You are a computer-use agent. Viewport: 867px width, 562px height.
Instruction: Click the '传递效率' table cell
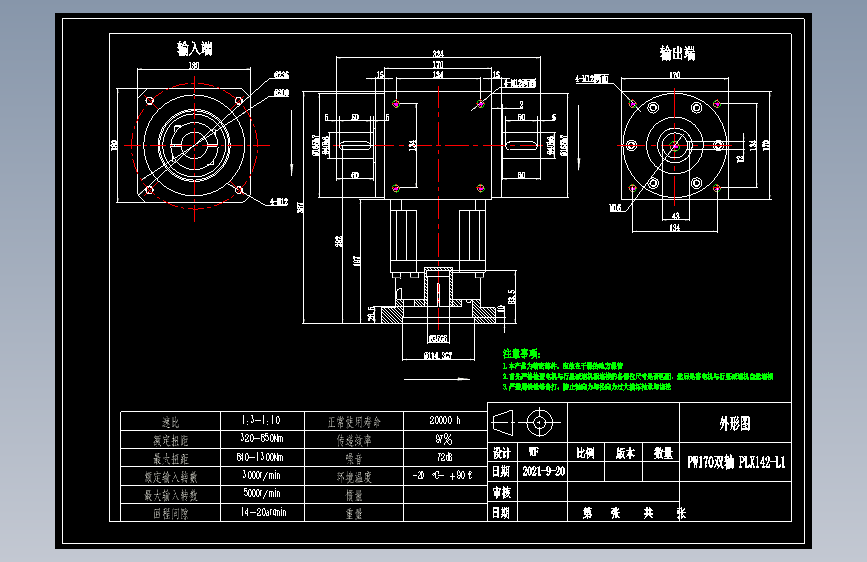[354, 440]
